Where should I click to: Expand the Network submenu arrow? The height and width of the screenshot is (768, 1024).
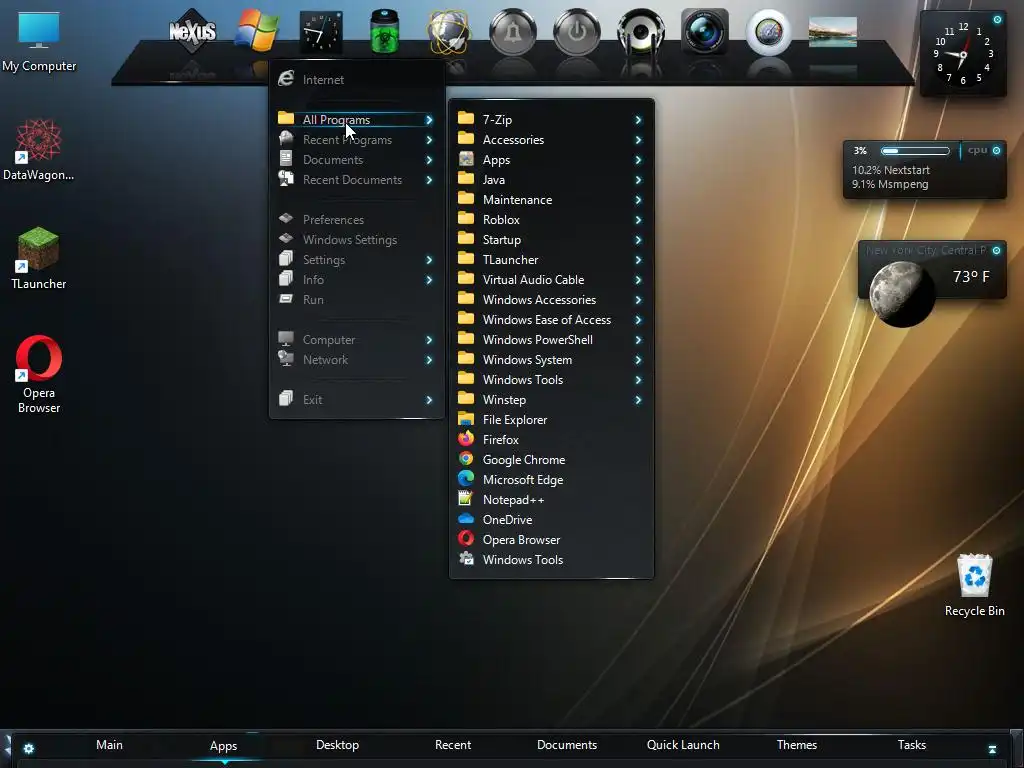click(429, 360)
